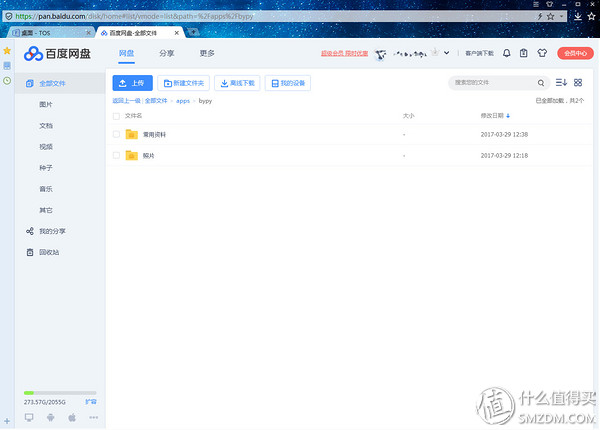Tick the select-all checkbox beside 文件名
Viewport: 600px width, 430px height.
(x=116, y=116)
